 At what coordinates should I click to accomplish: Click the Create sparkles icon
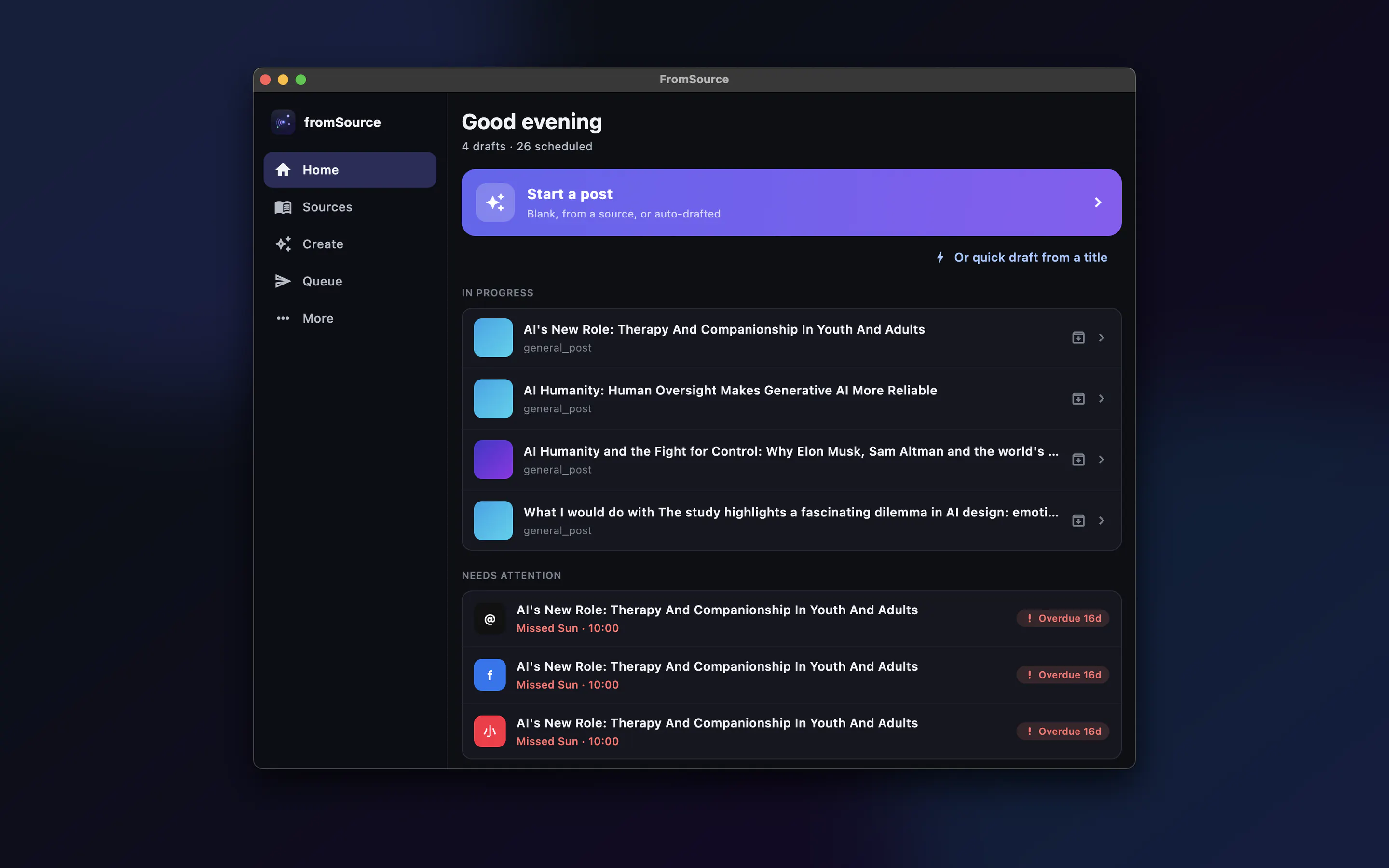pyautogui.click(x=283, y=244)
